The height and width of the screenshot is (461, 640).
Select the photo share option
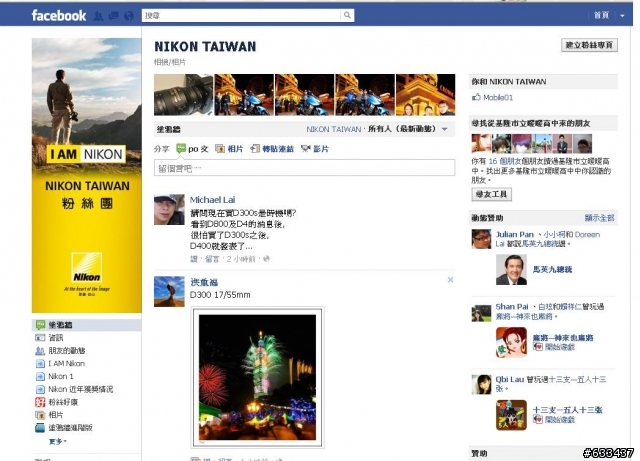tap(229, 149)
